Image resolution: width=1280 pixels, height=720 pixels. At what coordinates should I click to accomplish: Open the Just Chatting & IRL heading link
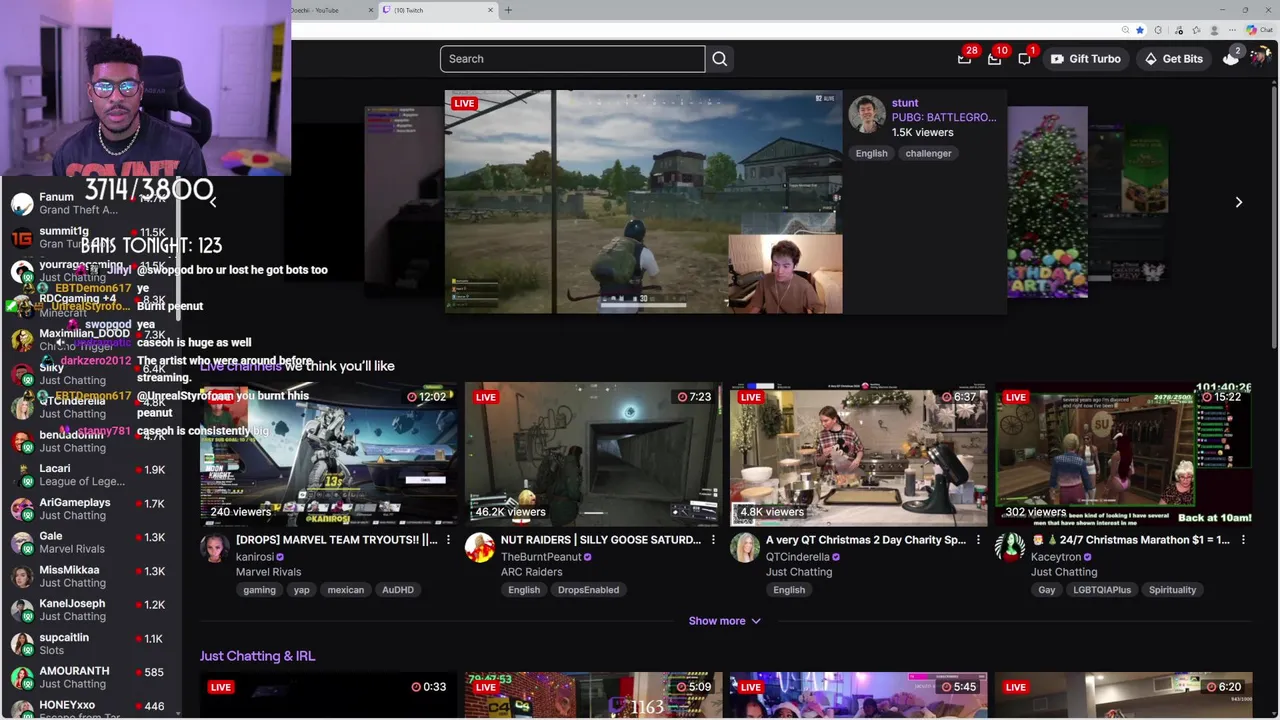pyautogui.click(x=257, y=656)
